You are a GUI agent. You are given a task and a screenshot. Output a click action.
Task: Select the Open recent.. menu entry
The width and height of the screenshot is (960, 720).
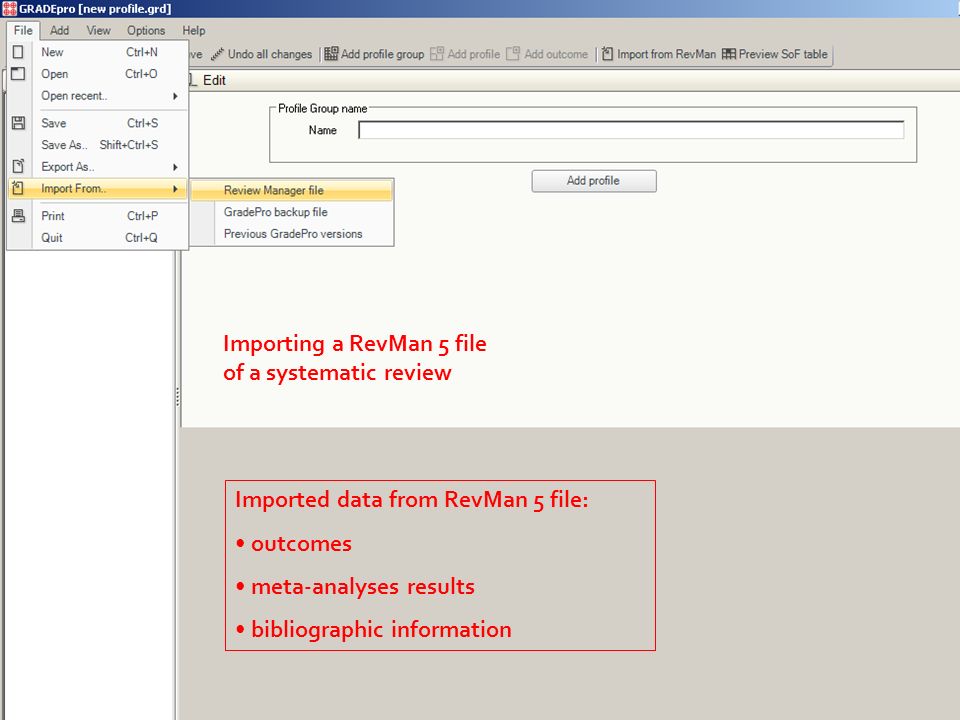(x=98, y=96)
